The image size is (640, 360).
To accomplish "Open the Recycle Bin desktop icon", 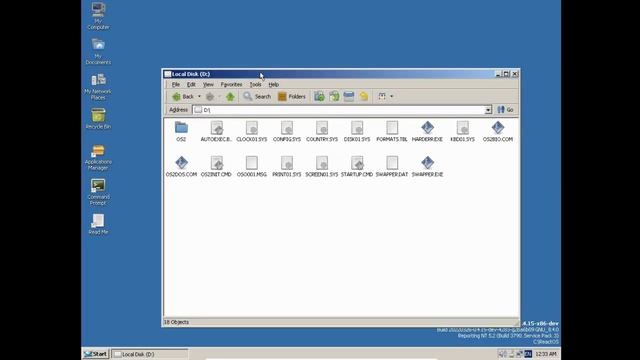I will (98, 118).
